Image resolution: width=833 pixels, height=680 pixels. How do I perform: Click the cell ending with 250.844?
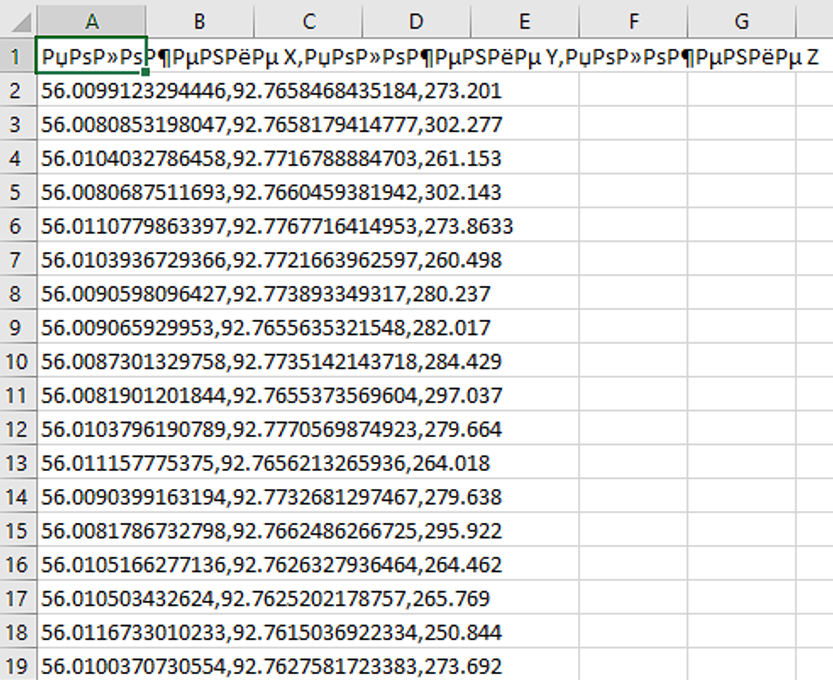click(91, 633)
